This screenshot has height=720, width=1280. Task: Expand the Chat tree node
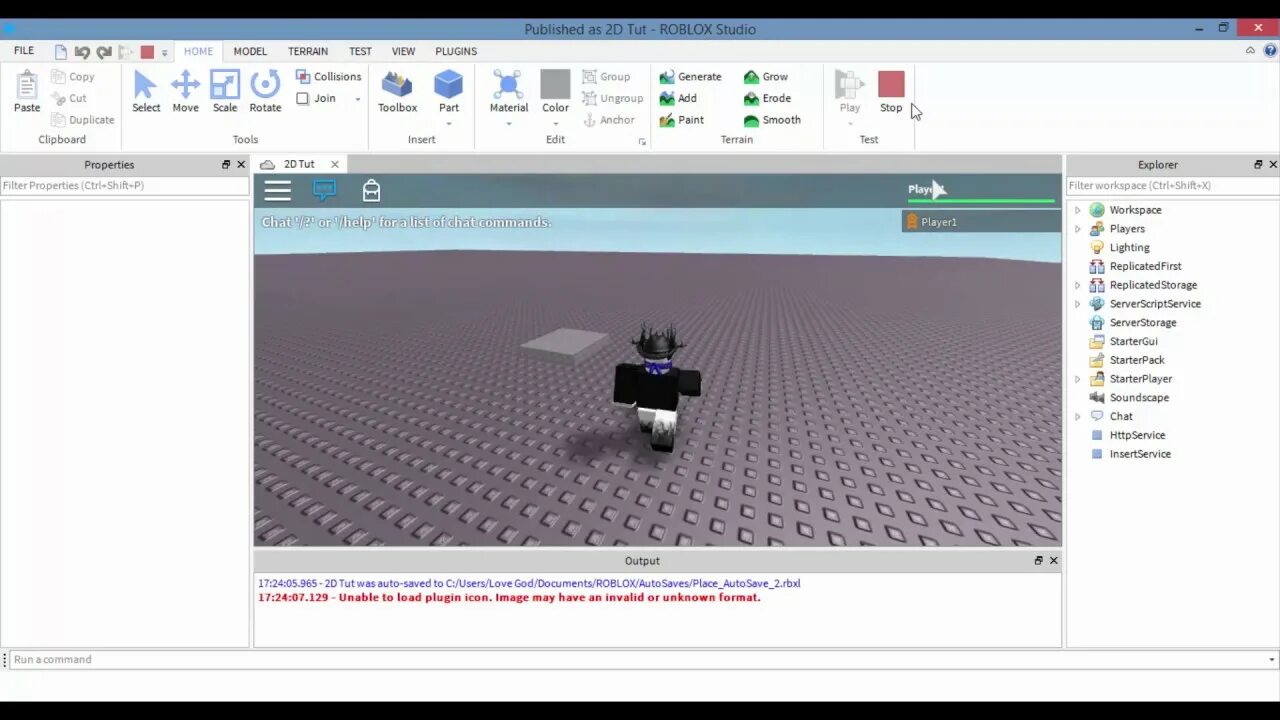[1077, 416]
